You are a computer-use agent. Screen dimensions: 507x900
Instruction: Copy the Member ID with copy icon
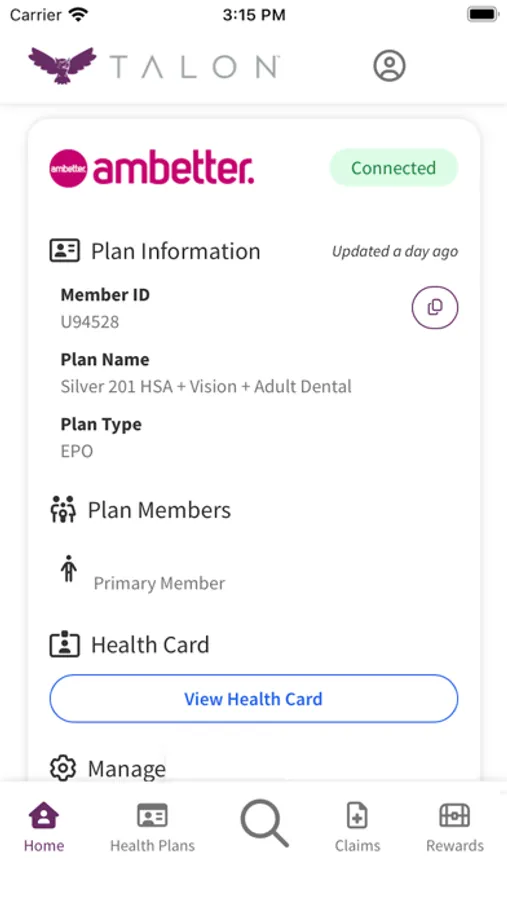[x=435, y=308]
